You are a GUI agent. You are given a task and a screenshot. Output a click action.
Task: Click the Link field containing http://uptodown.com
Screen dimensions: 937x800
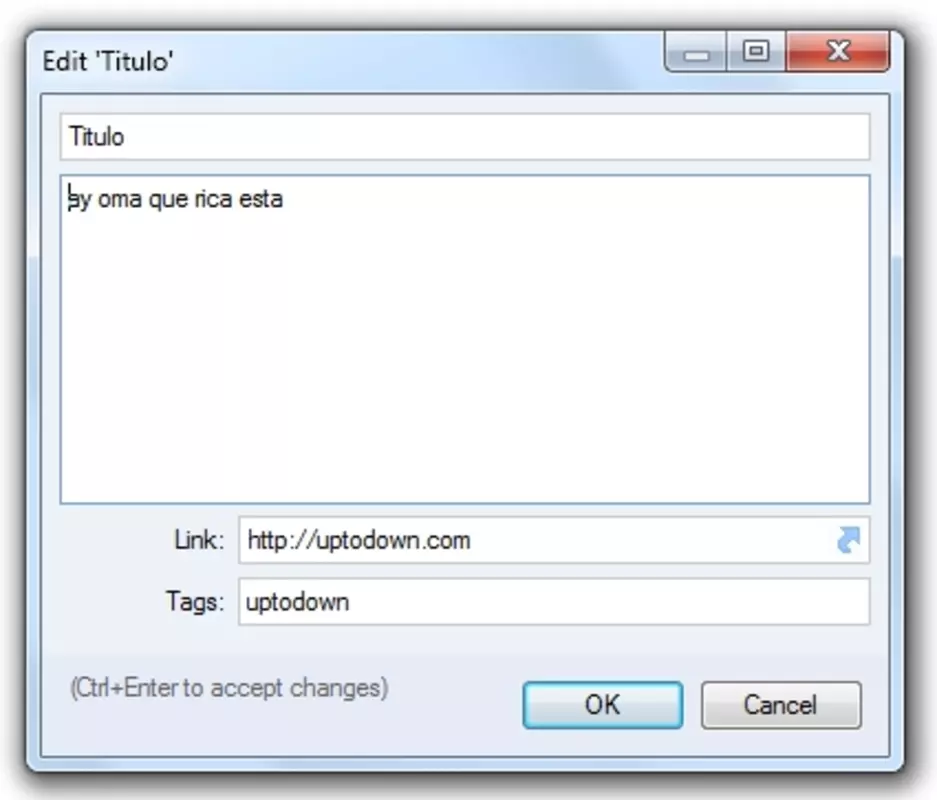coord(554,540)
